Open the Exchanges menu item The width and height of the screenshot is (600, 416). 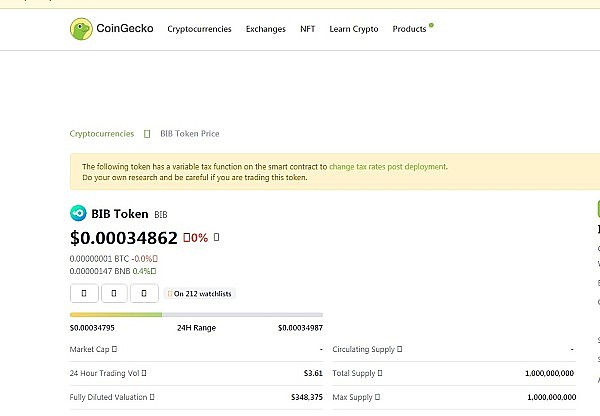click(265, 29)
